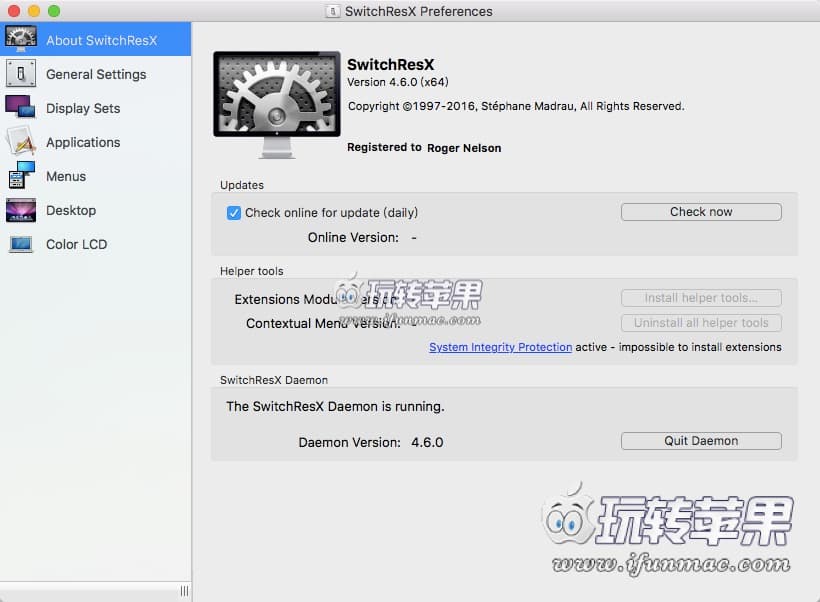Click the About SwitchResX gear icon

[21, 39]
